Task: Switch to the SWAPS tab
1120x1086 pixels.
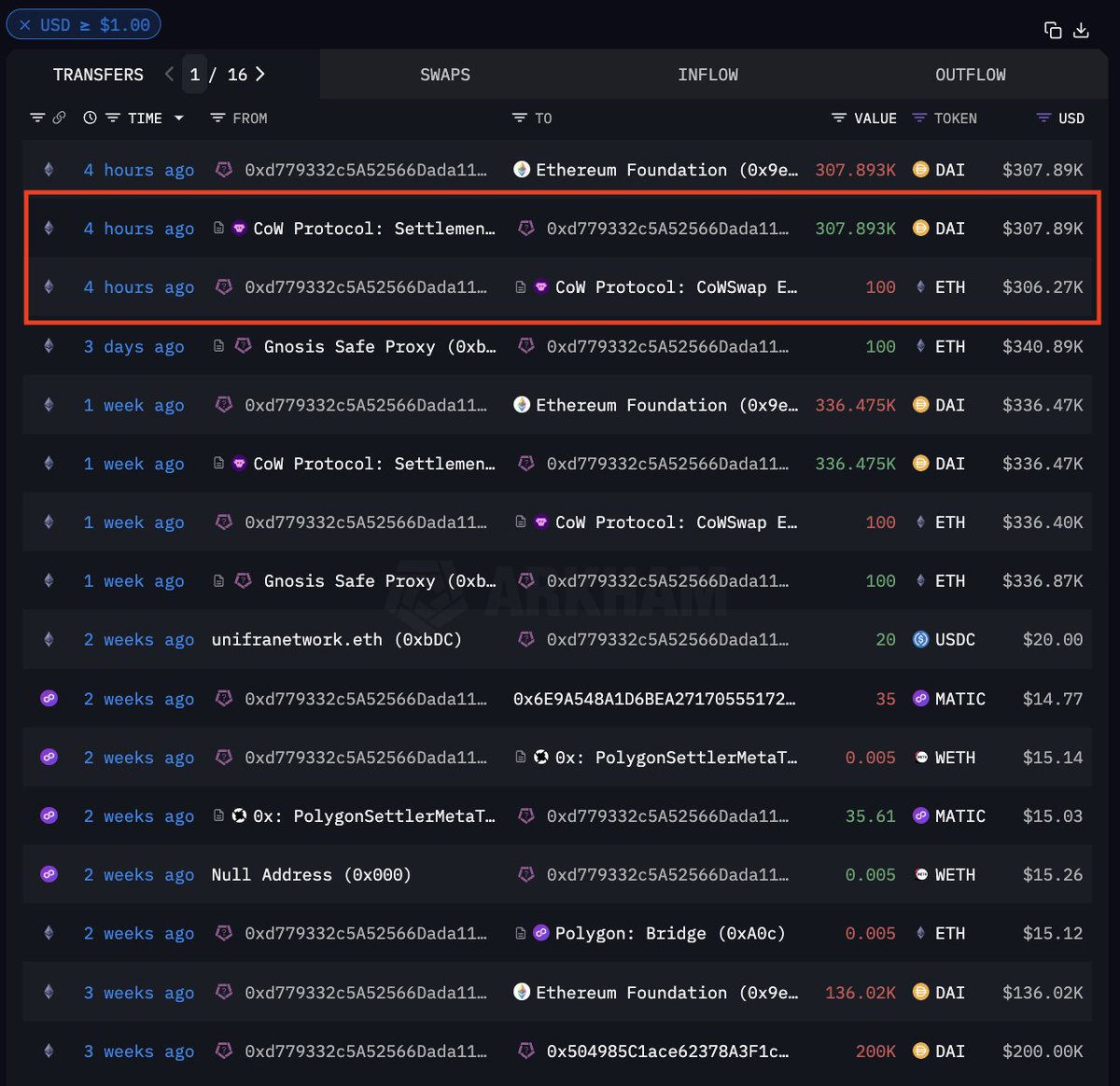Action: [x=445, y=75]
